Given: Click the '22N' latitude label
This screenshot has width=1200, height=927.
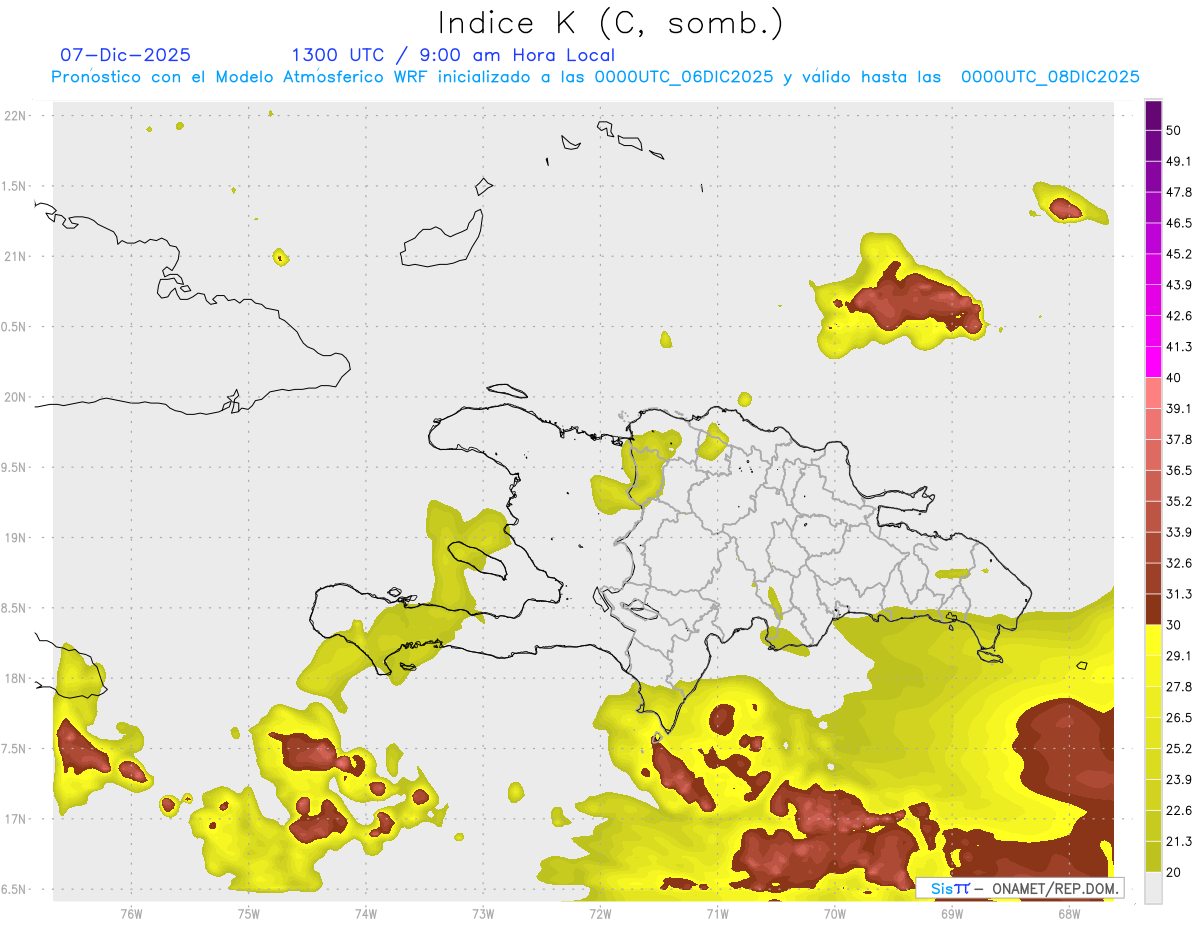Looking at the screenshot, I should point(17,115).
